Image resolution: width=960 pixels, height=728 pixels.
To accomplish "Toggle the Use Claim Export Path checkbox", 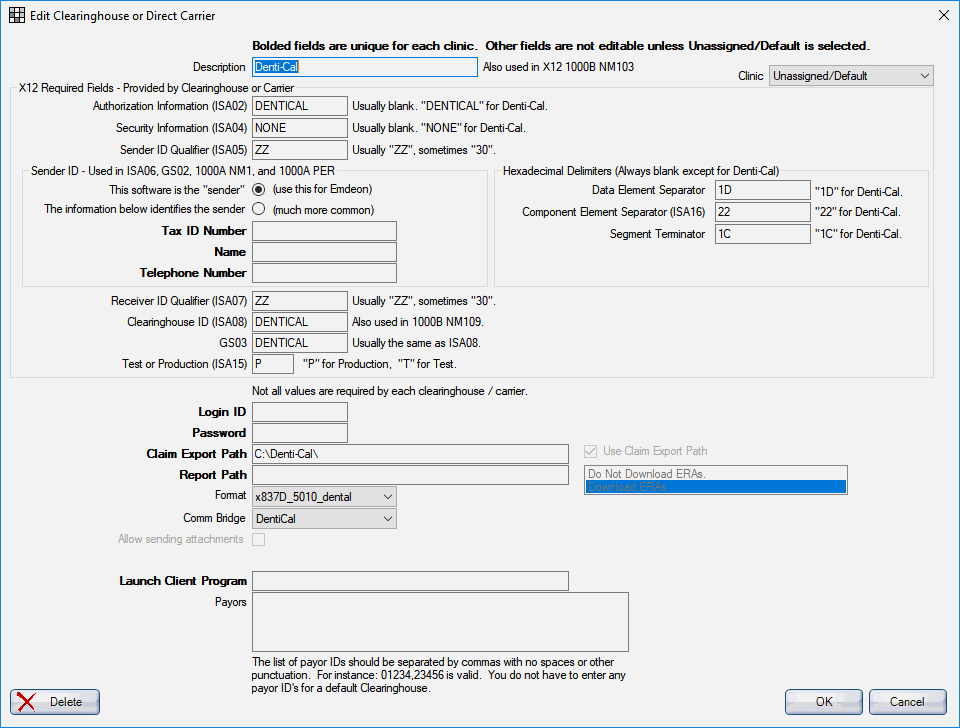I will (590, 451).
